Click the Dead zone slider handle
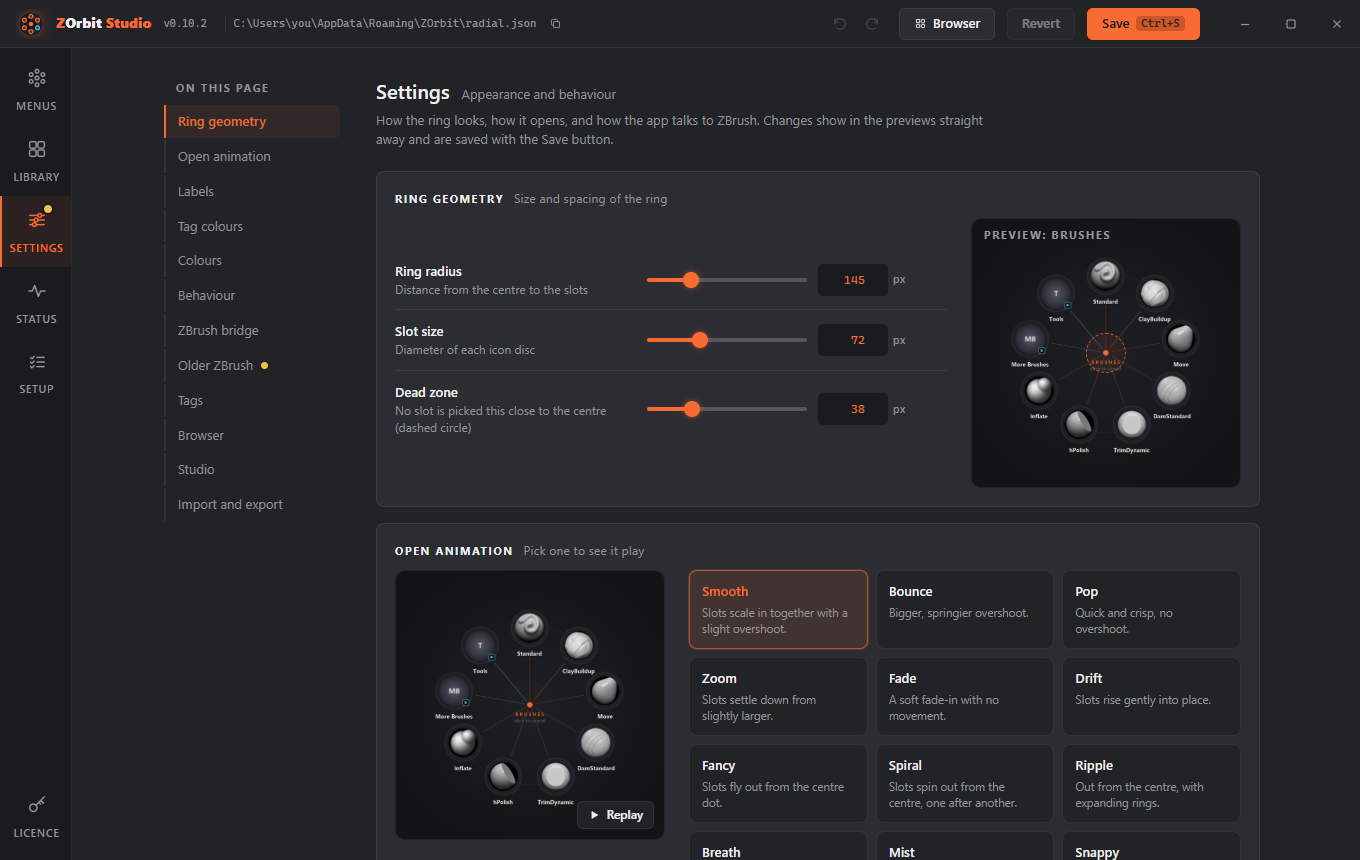Image resolution: width=1360 pixels, height=860 pixels. coord(691,409)
